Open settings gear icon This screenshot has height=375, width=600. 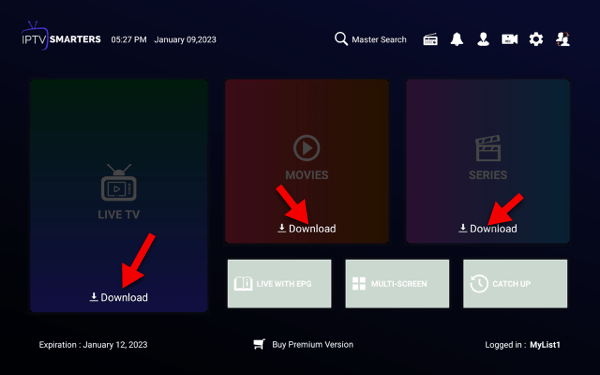(x=536, y=39)
